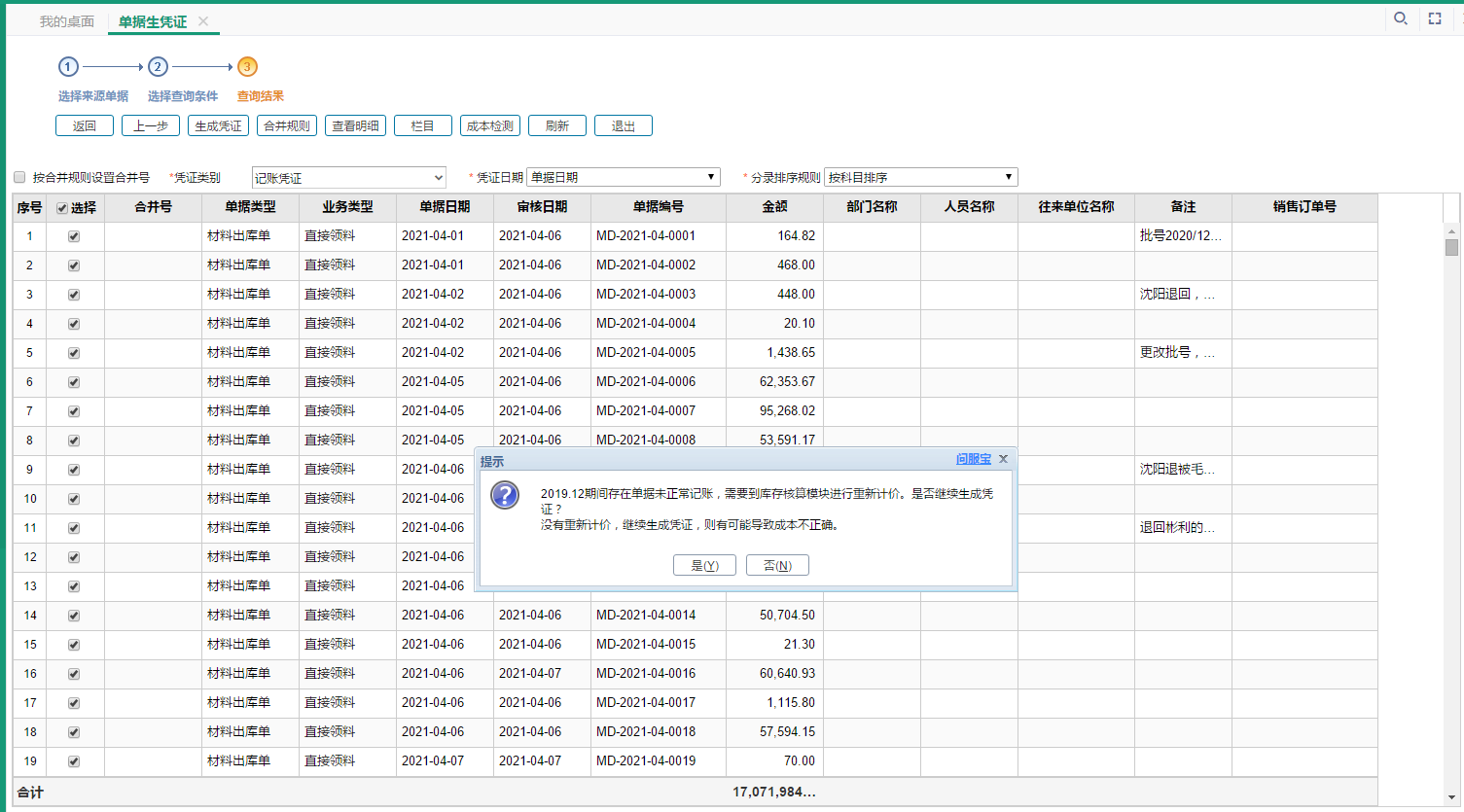1464x812 pixels.
Task: Click amount 1,438.65
Action: 791,353
